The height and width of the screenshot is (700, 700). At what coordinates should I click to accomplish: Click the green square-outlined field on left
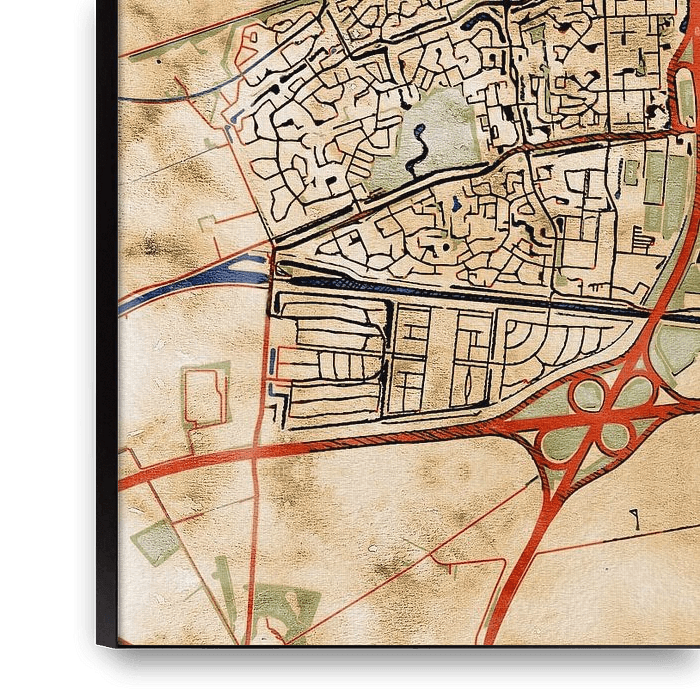coord(206,396)
